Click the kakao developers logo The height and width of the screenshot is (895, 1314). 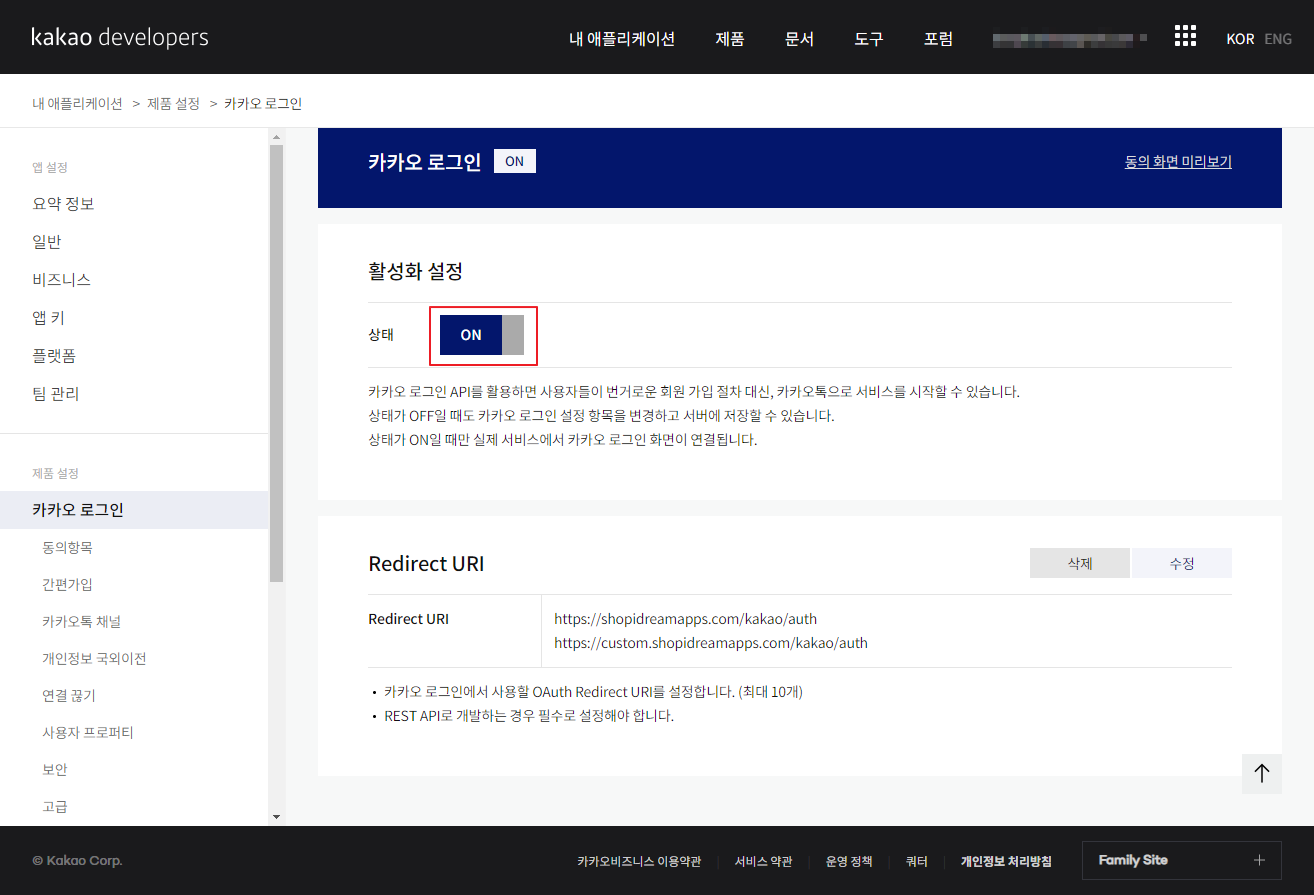click(x=120, y=37)
